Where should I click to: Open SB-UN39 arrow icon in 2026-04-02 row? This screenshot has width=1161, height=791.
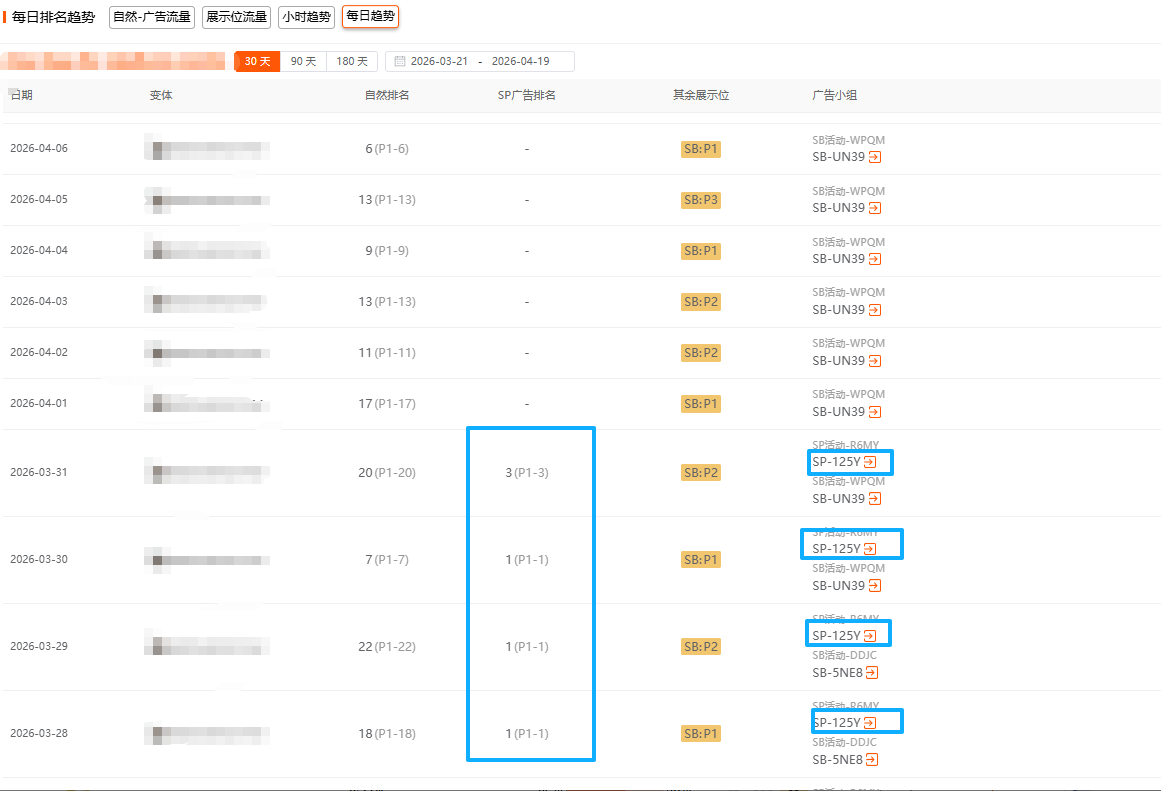[875, 361]
